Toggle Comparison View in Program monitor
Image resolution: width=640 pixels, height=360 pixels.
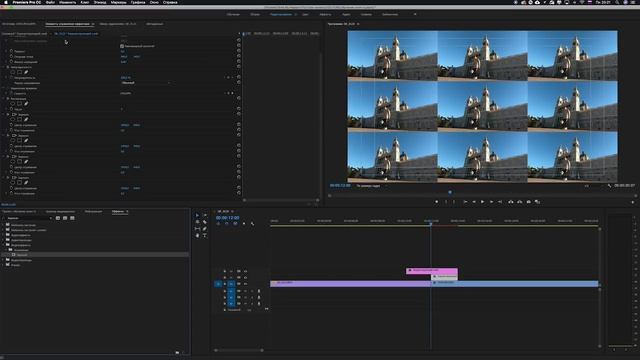coord(538,202)
